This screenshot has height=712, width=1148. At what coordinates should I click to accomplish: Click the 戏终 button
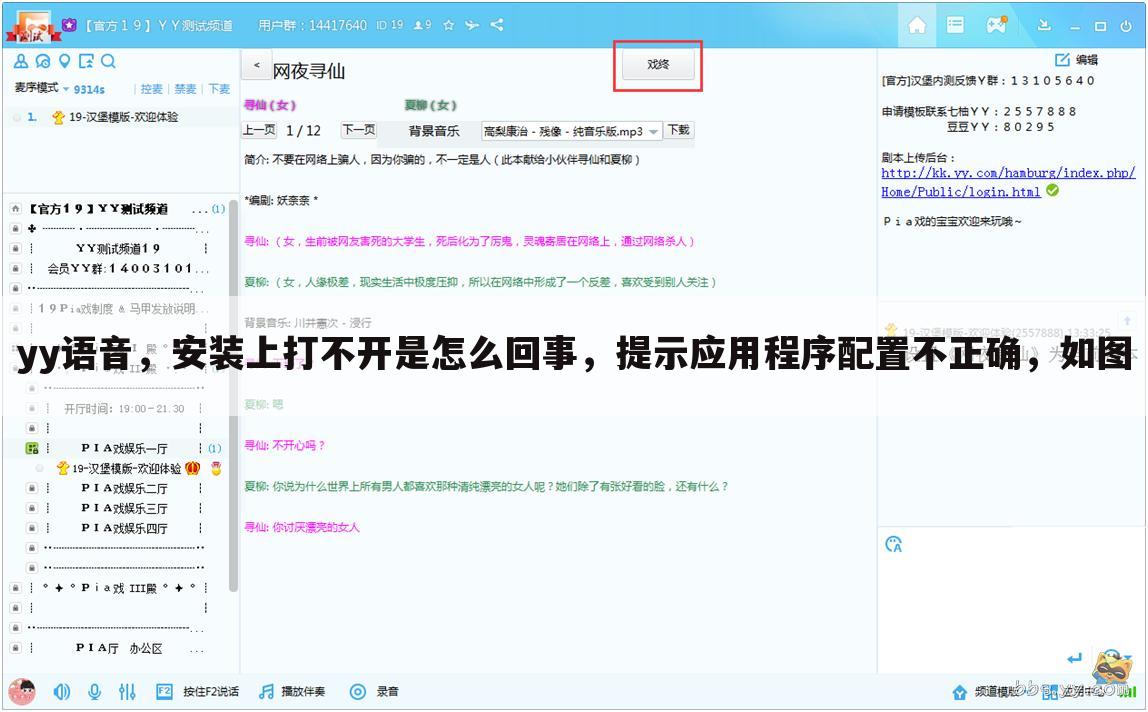(x=657, y=64)
